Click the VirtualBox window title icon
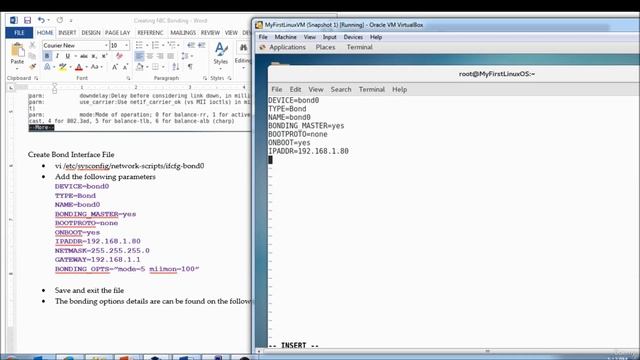 pos(259,25)
